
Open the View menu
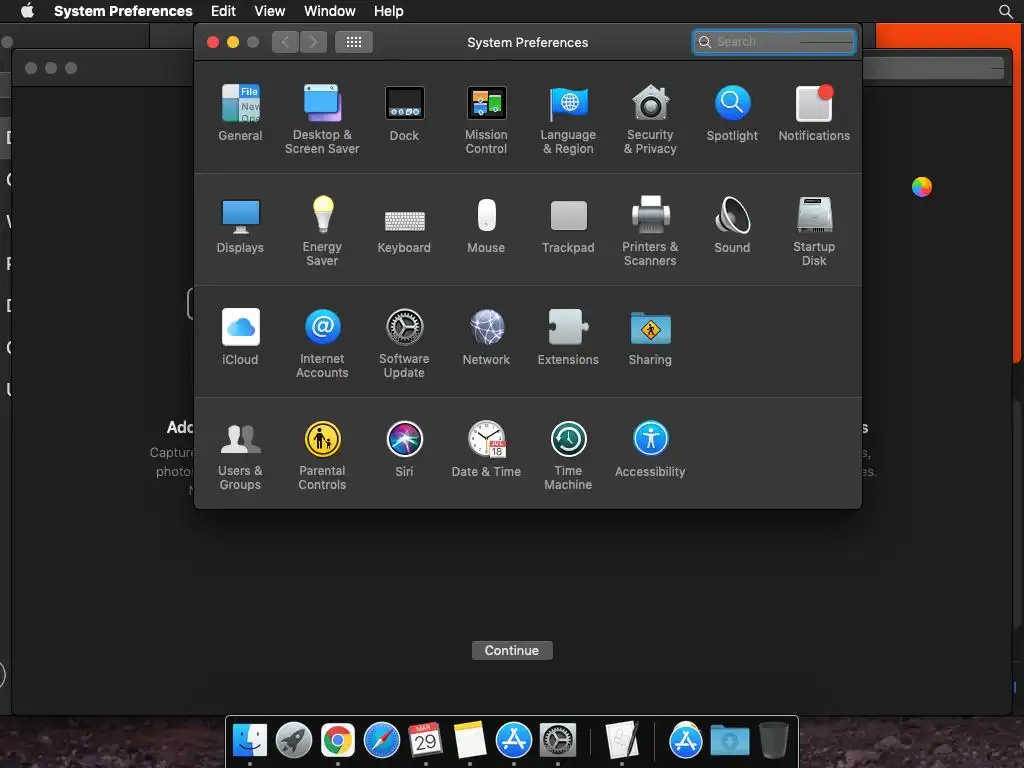click(270, 11)
